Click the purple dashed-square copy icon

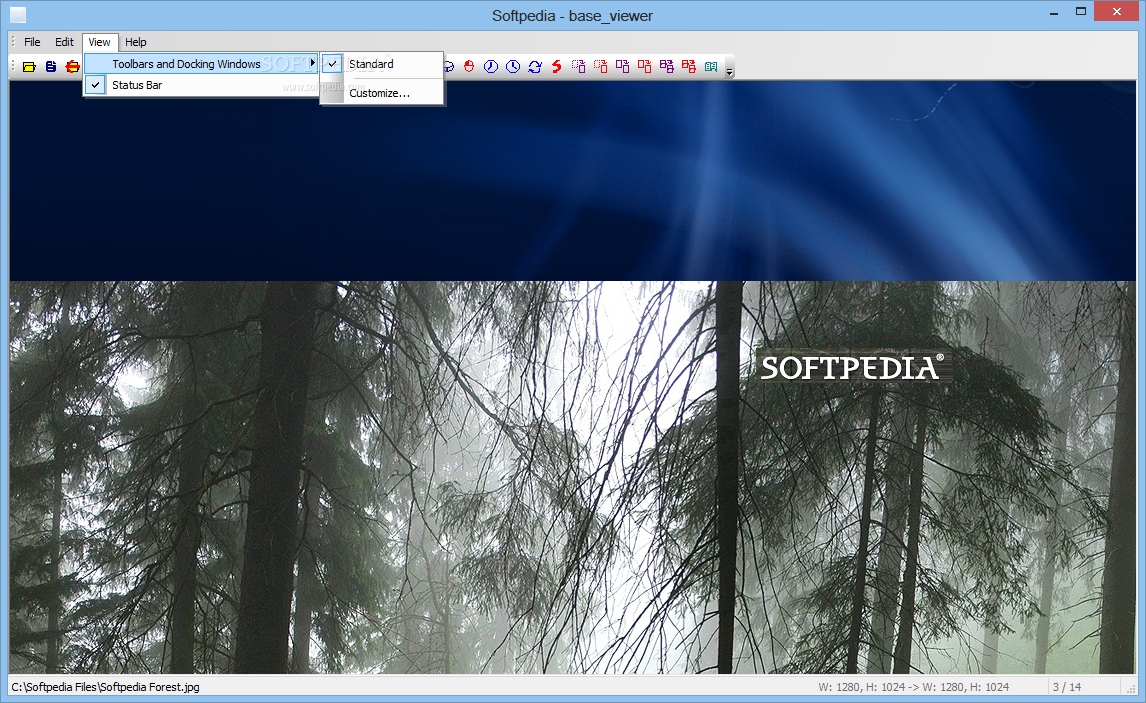pyautogui.click(x=579, y=66)
